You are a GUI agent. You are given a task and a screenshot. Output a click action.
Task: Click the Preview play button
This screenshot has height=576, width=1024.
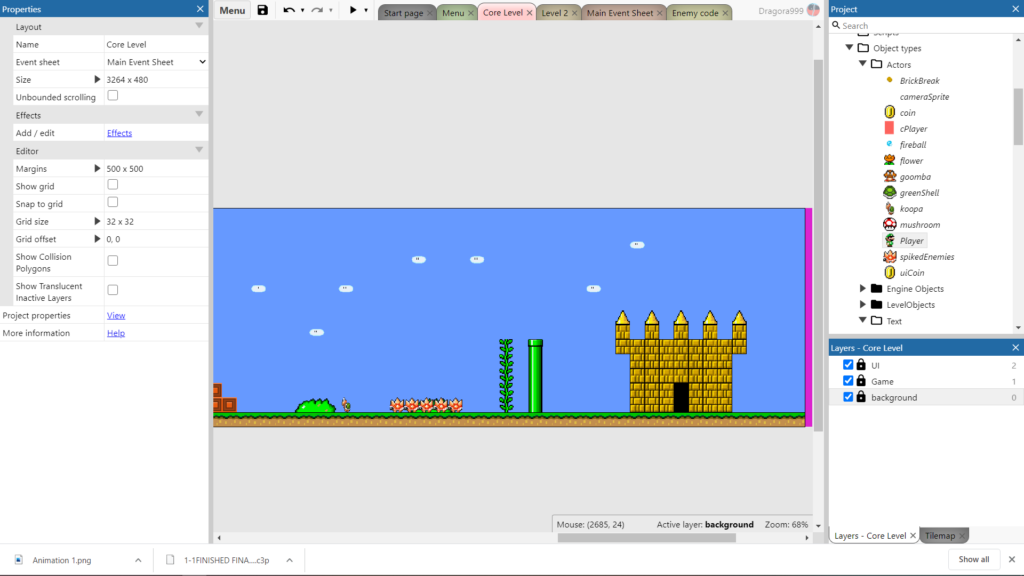353,10
